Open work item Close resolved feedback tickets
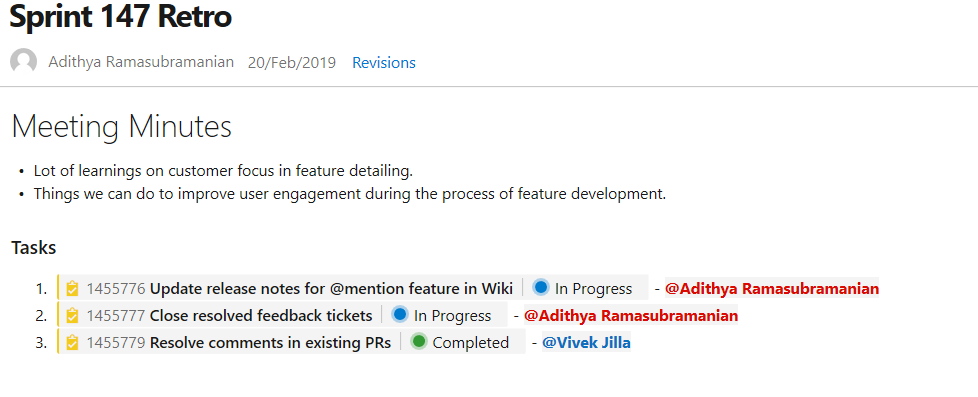This screenshot has height=397, width=978. 261,316
